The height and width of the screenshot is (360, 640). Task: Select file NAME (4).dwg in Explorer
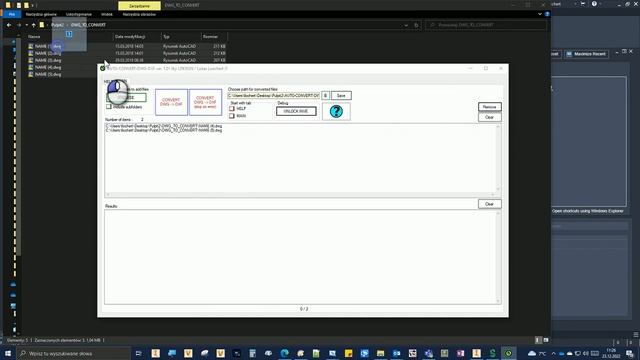(48, 67)
